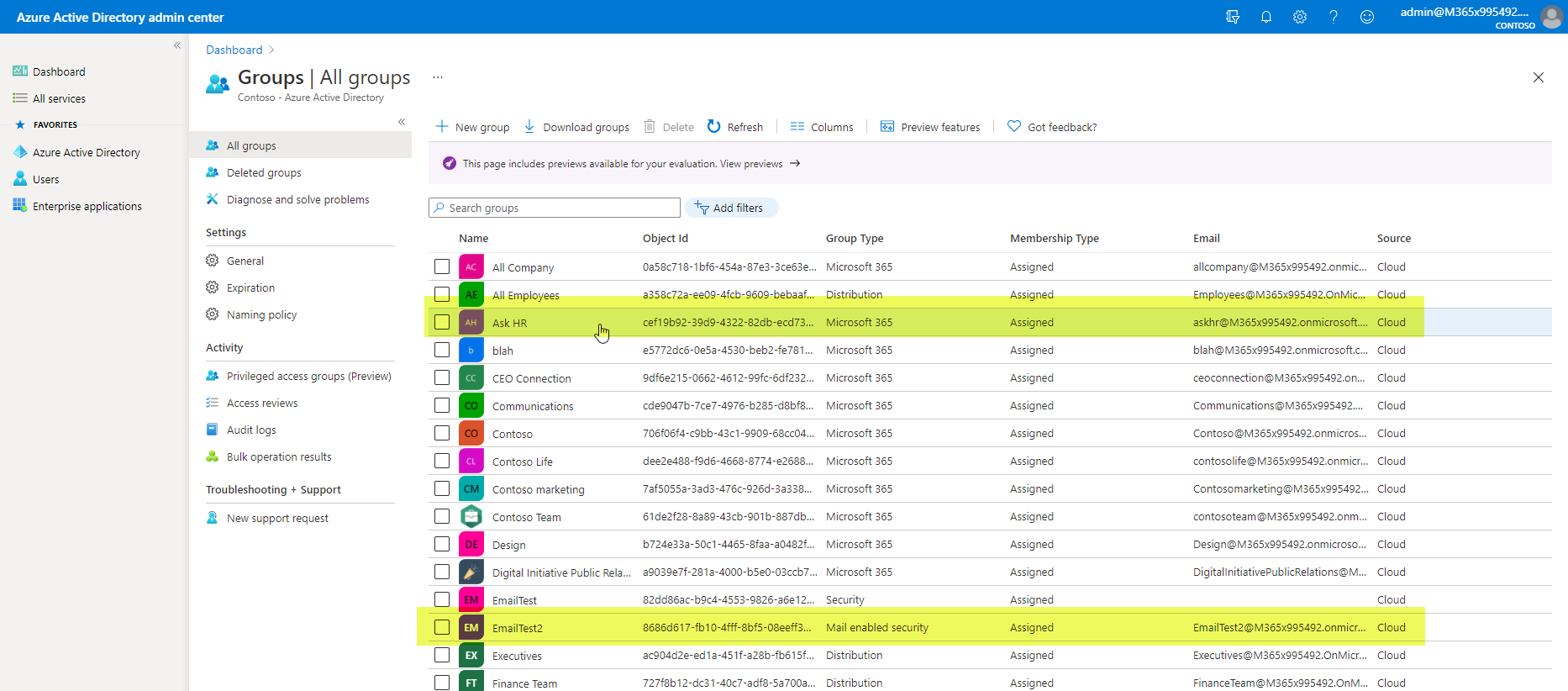Click the Contoso Life group avatar
This screenshot has width=1568, height=691.
pyautogui.click(x=471, y=462)
